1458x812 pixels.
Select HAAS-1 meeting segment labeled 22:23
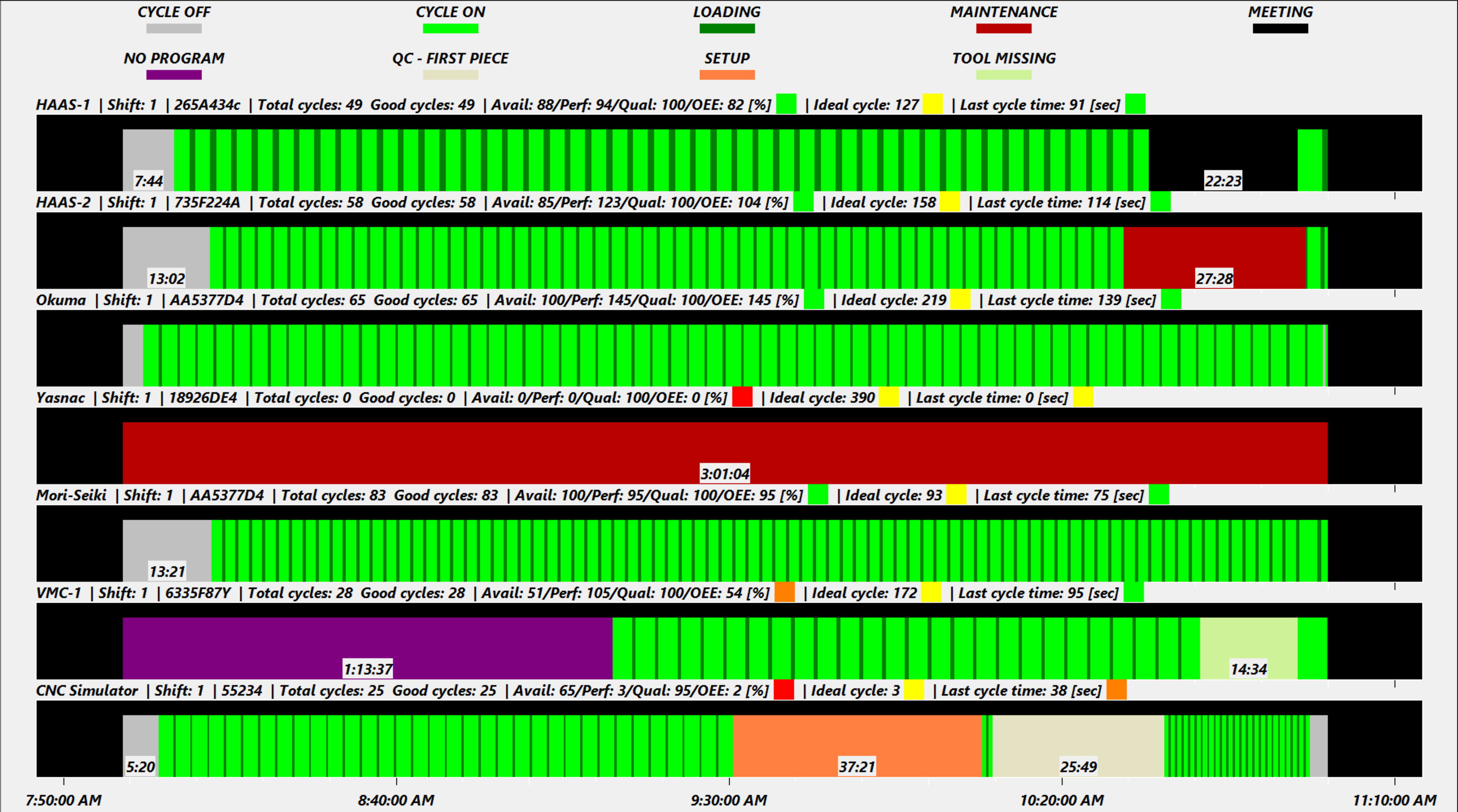tap(1223, 160)
